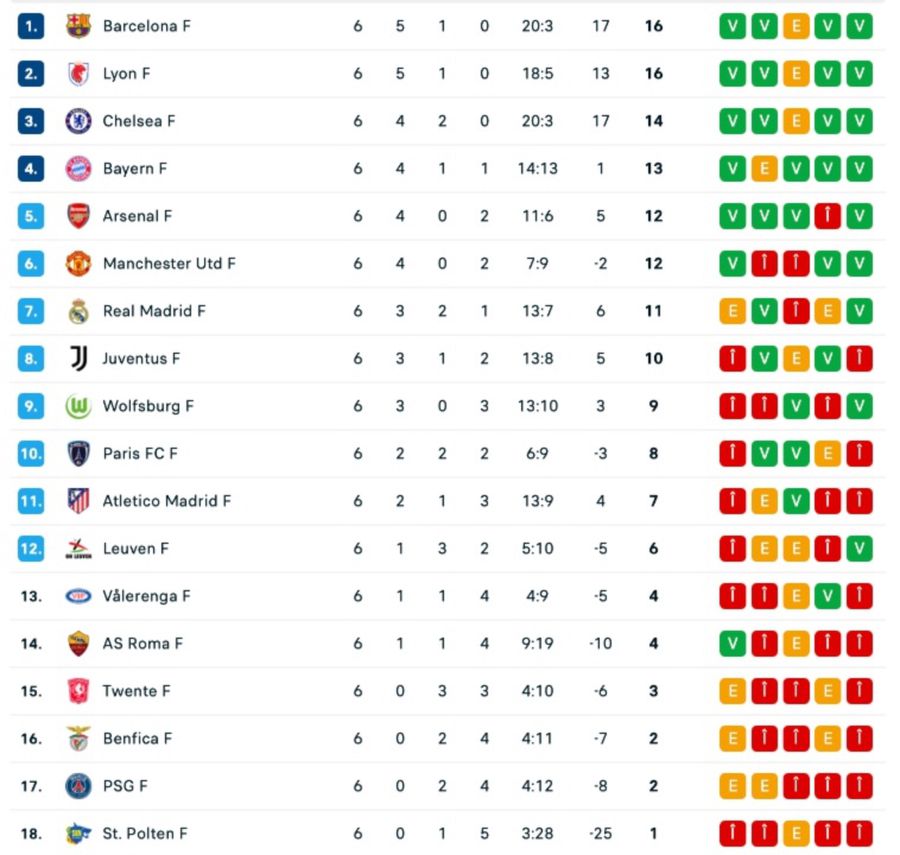Click AS Roma's green win form badge
Image resolution: width=900 pixels, height=855 pixels.
coord(733,644)
